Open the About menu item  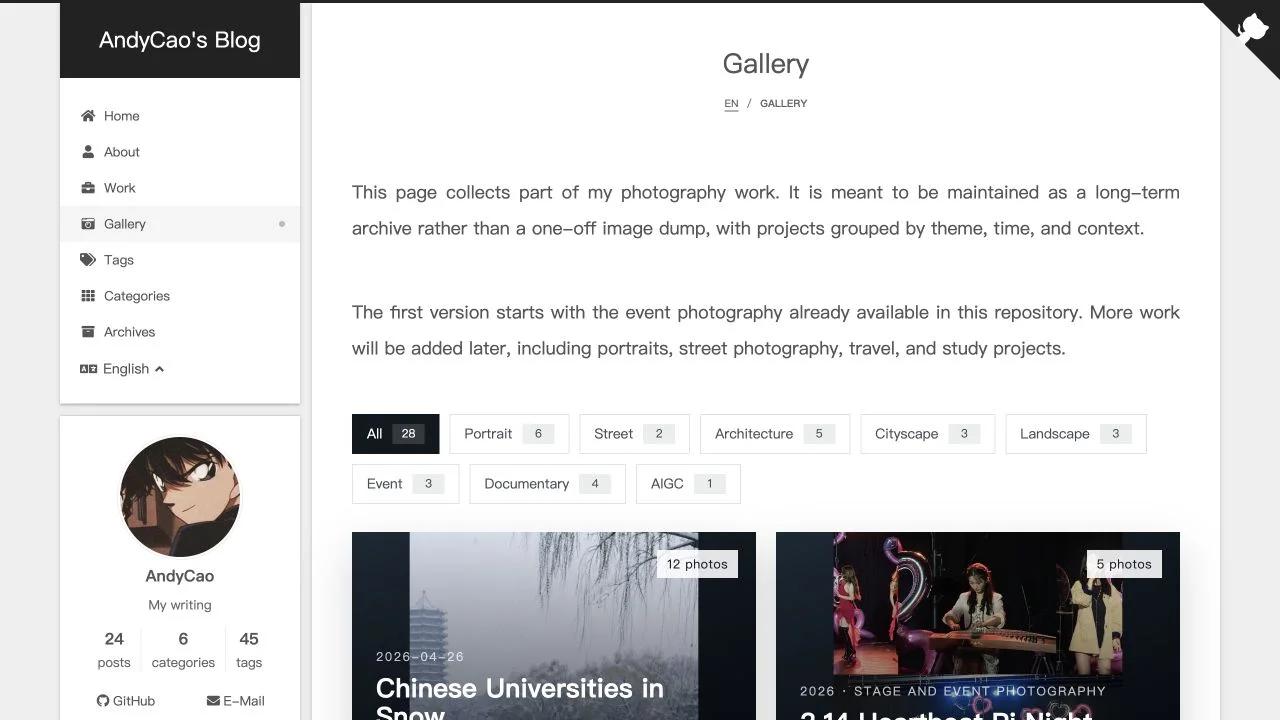[180, 152]
